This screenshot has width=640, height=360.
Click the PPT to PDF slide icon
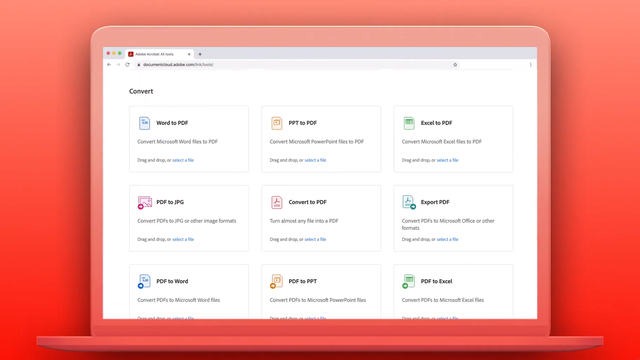pos(277,123)
